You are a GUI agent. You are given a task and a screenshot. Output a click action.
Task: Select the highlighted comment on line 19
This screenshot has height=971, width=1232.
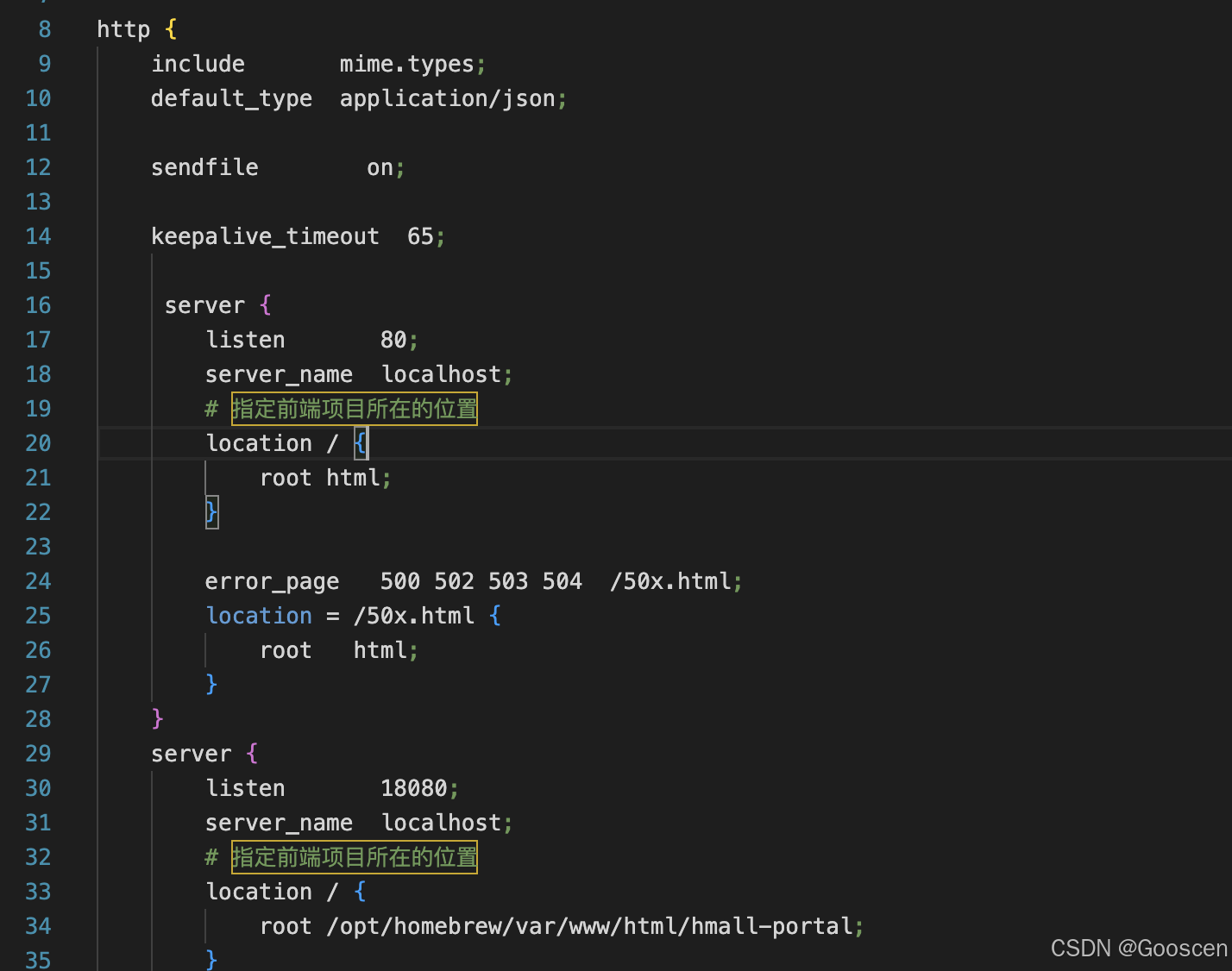[x=354, y=408]
